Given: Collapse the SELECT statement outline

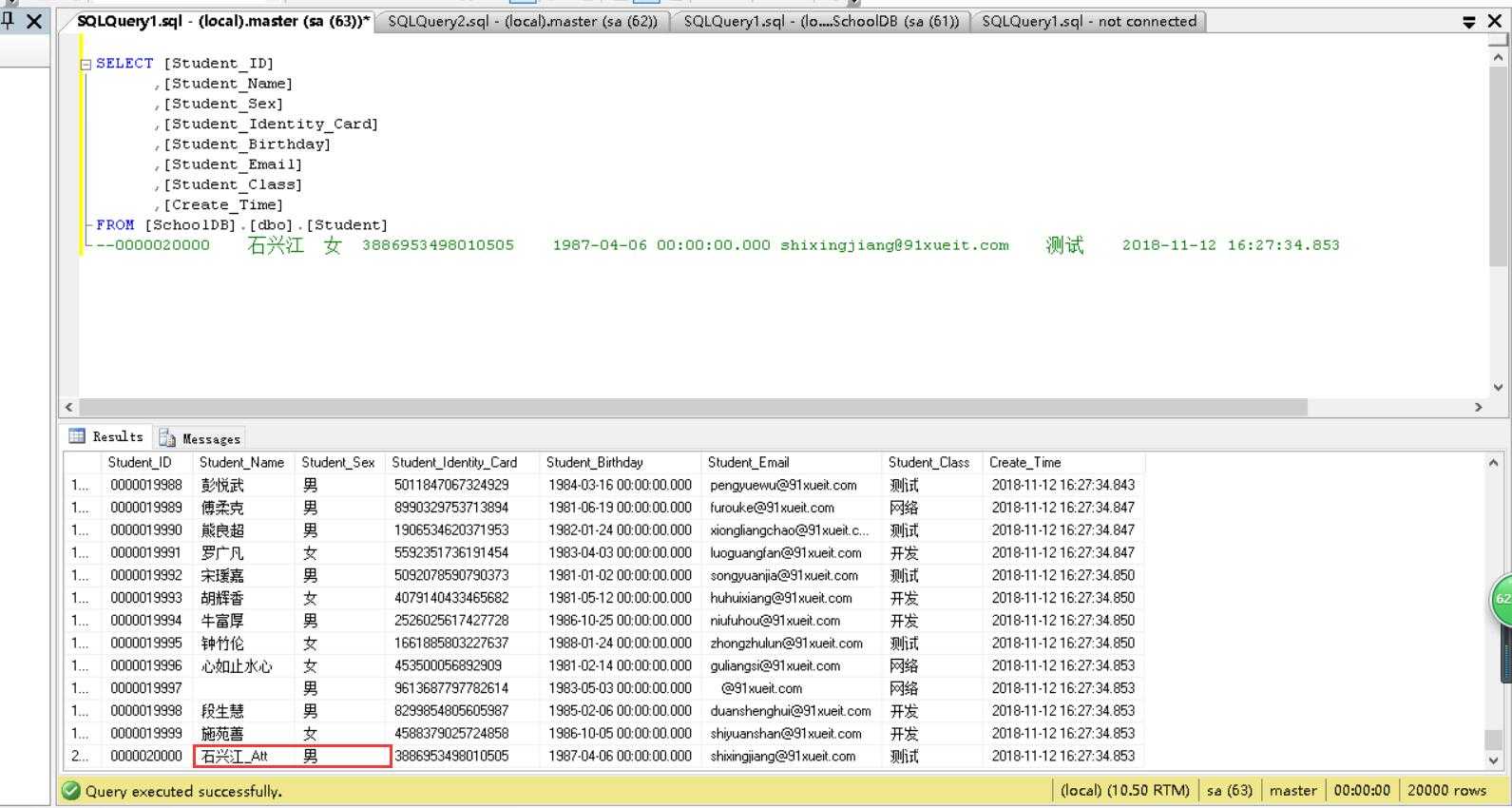Looking at the screenshot, I should 86,64.
